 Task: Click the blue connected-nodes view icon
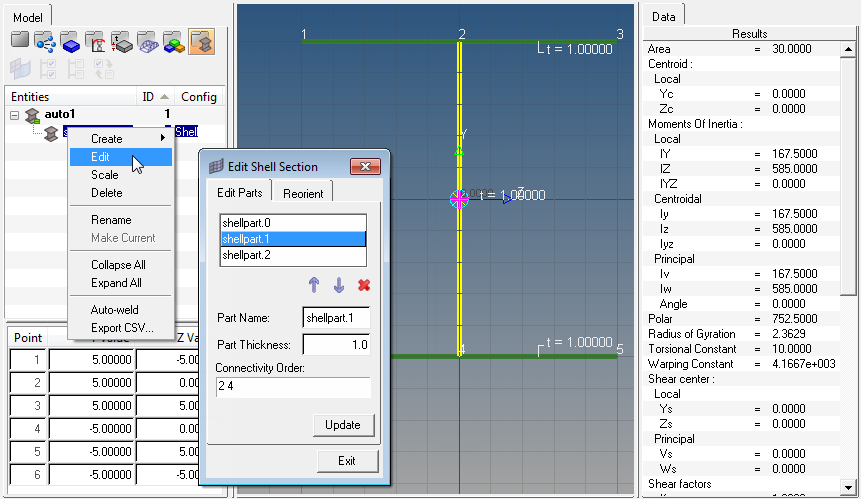pyautogui.click(x=45, y=41)
